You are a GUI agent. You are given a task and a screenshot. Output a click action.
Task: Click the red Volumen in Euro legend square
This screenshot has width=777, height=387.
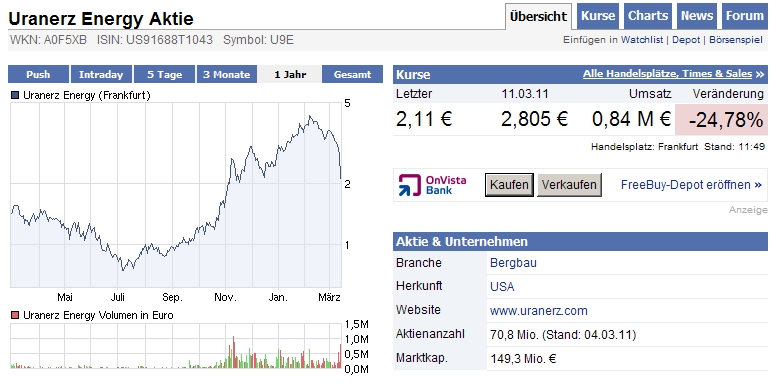tap(15, 315)
